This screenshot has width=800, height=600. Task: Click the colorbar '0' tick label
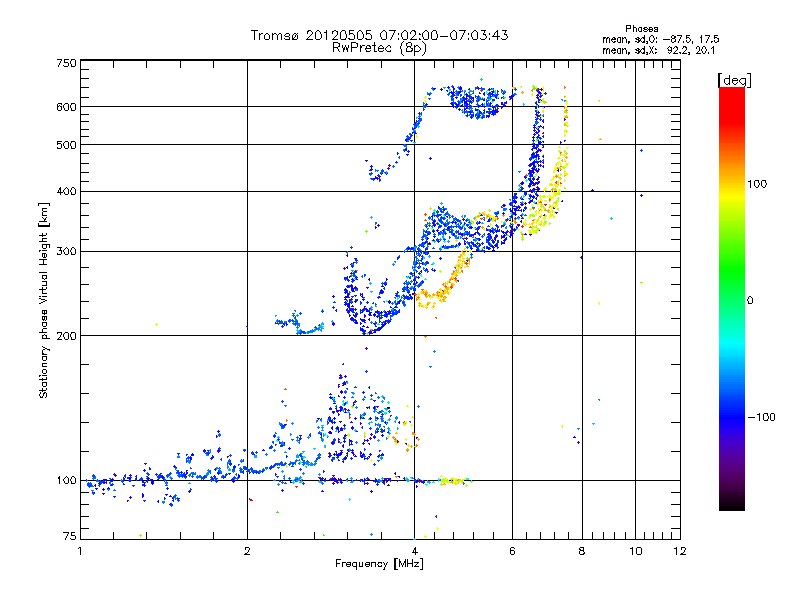(x=750, y=301)
